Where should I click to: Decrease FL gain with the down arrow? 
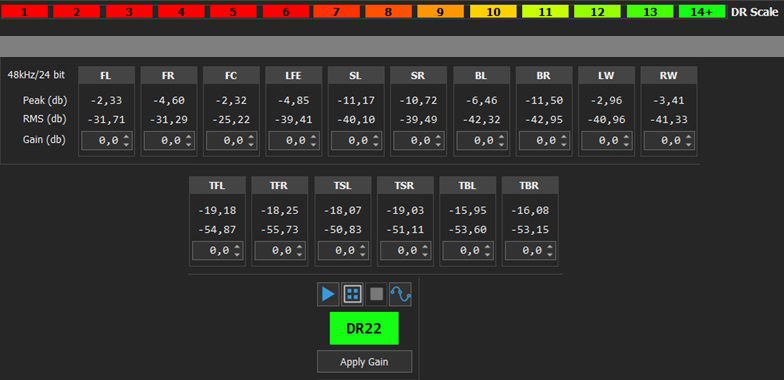126,145
